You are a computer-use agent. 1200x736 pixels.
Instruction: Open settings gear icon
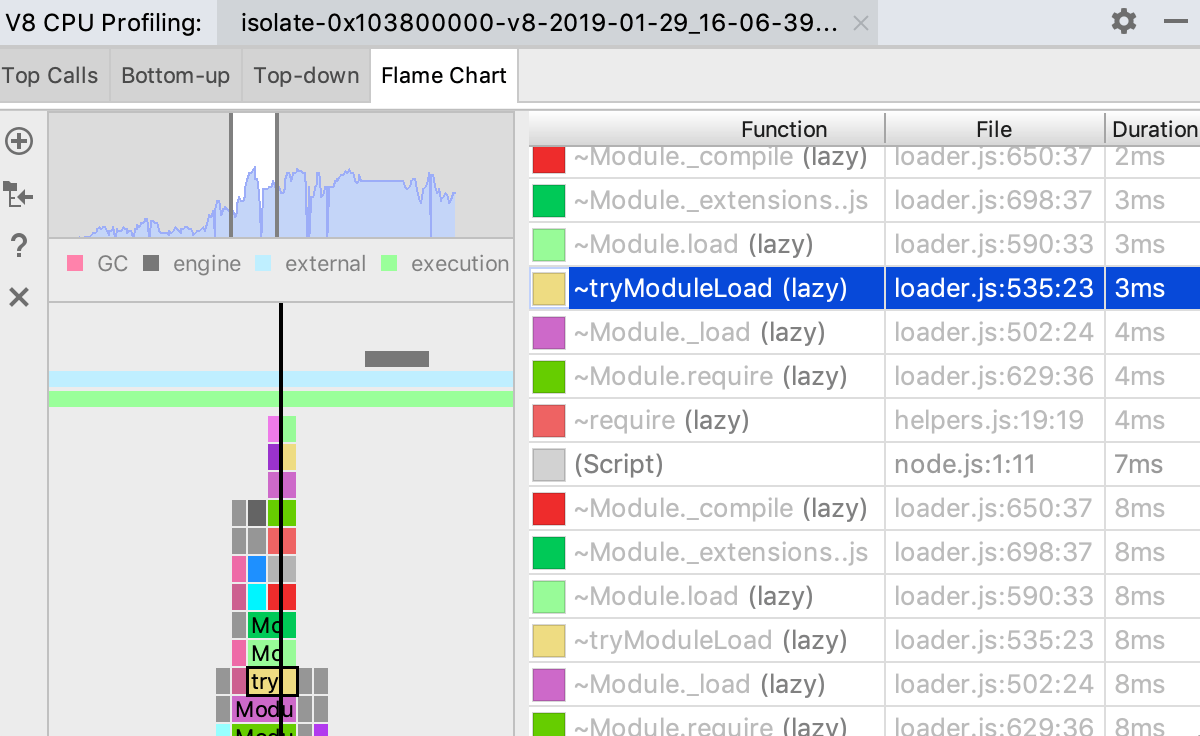click(x=1124, y=21)
